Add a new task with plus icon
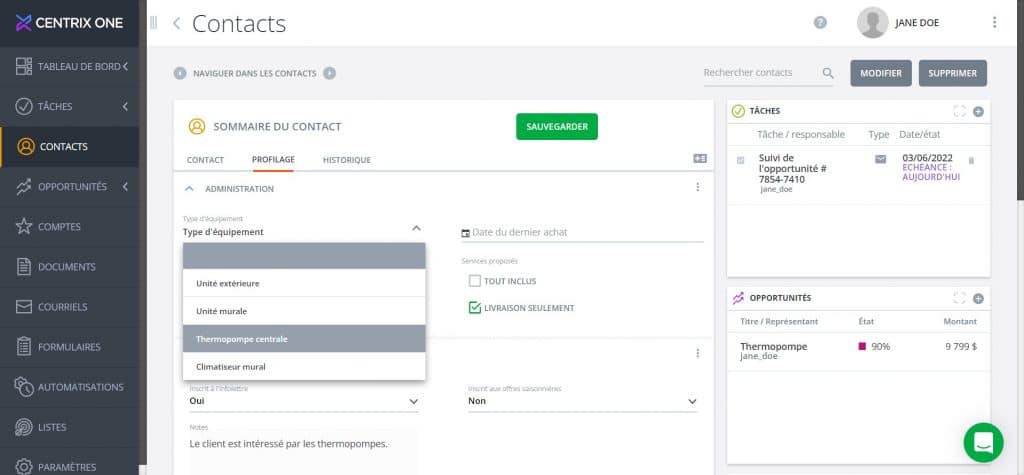 [978, 111]
